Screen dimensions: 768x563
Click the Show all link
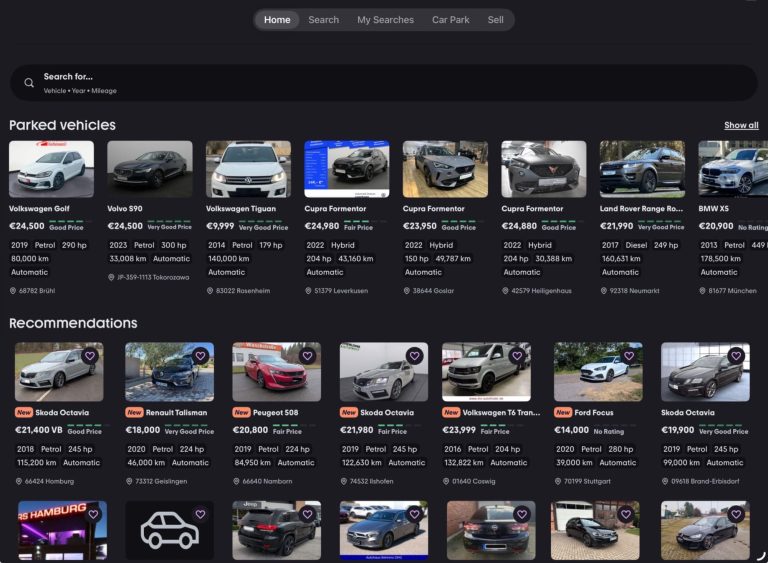coord(741,125)
